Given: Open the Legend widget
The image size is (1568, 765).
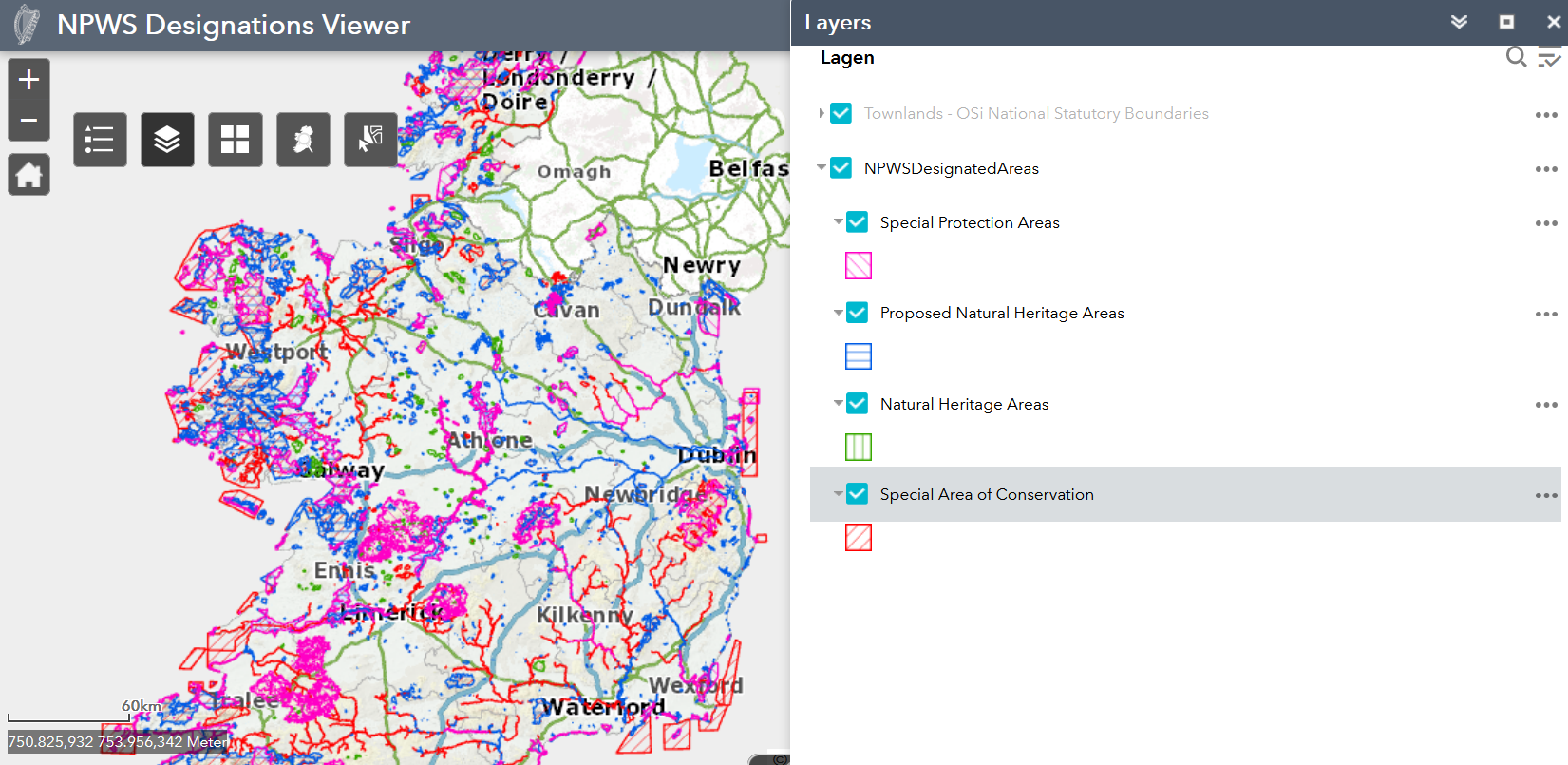Looking at the screenshot, I should (x=100, y=140).
